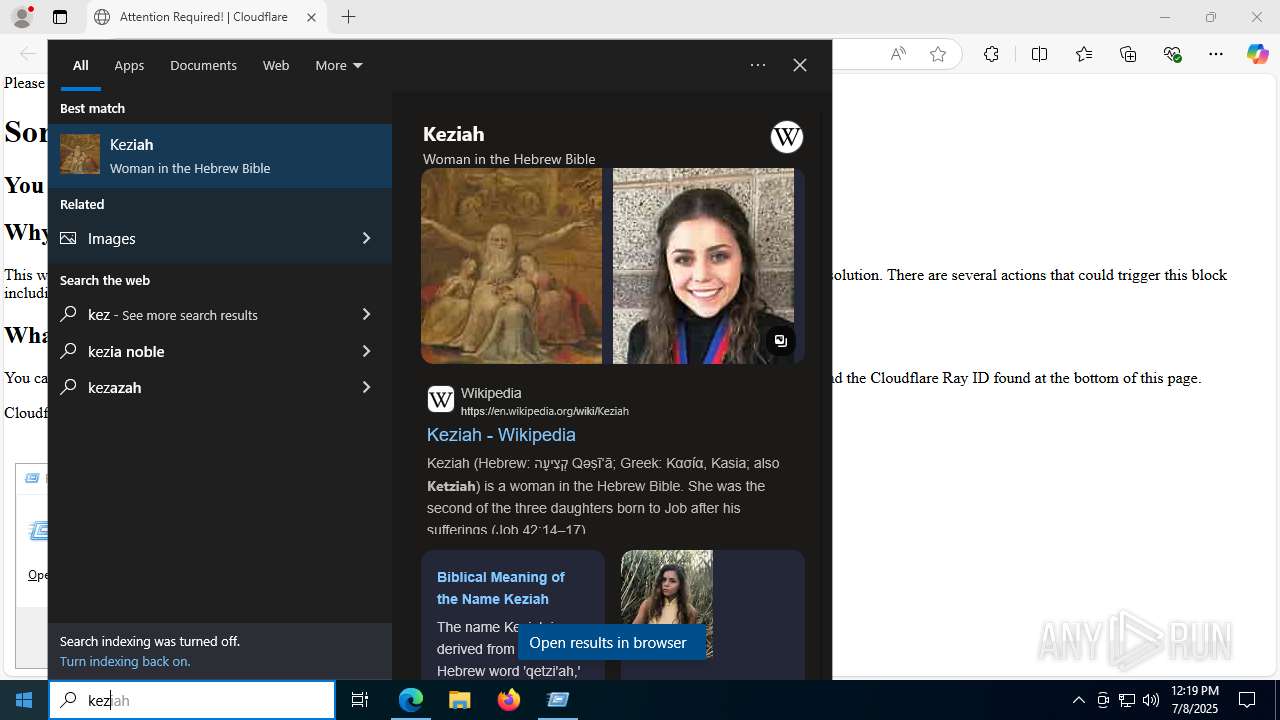The width and height of the screenshot is (1280, 720).
Task: Expand the kezazah suggestion arrow
Action: (x=366, y=387)
